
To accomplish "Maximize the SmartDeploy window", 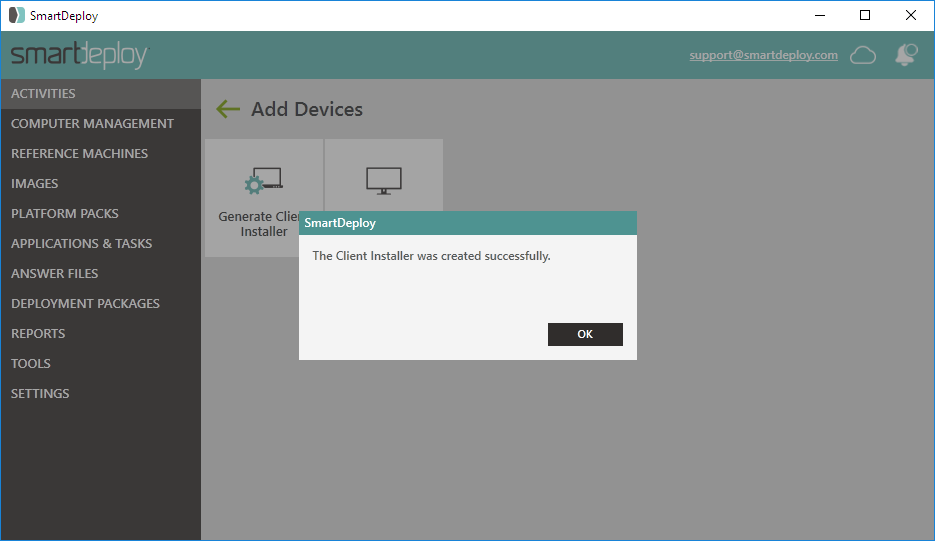I will pyautogui.click(x=865, y=16).
